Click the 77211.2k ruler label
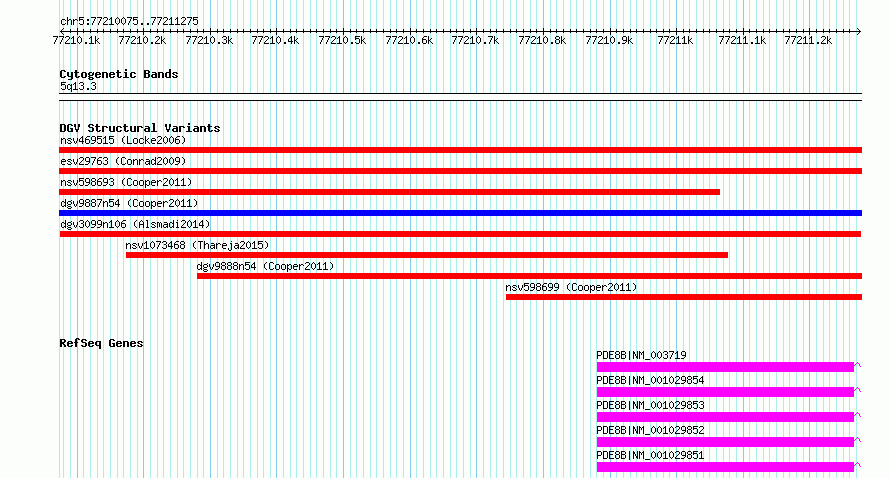This screenshot has width=890, height=478. coord(808,40)
